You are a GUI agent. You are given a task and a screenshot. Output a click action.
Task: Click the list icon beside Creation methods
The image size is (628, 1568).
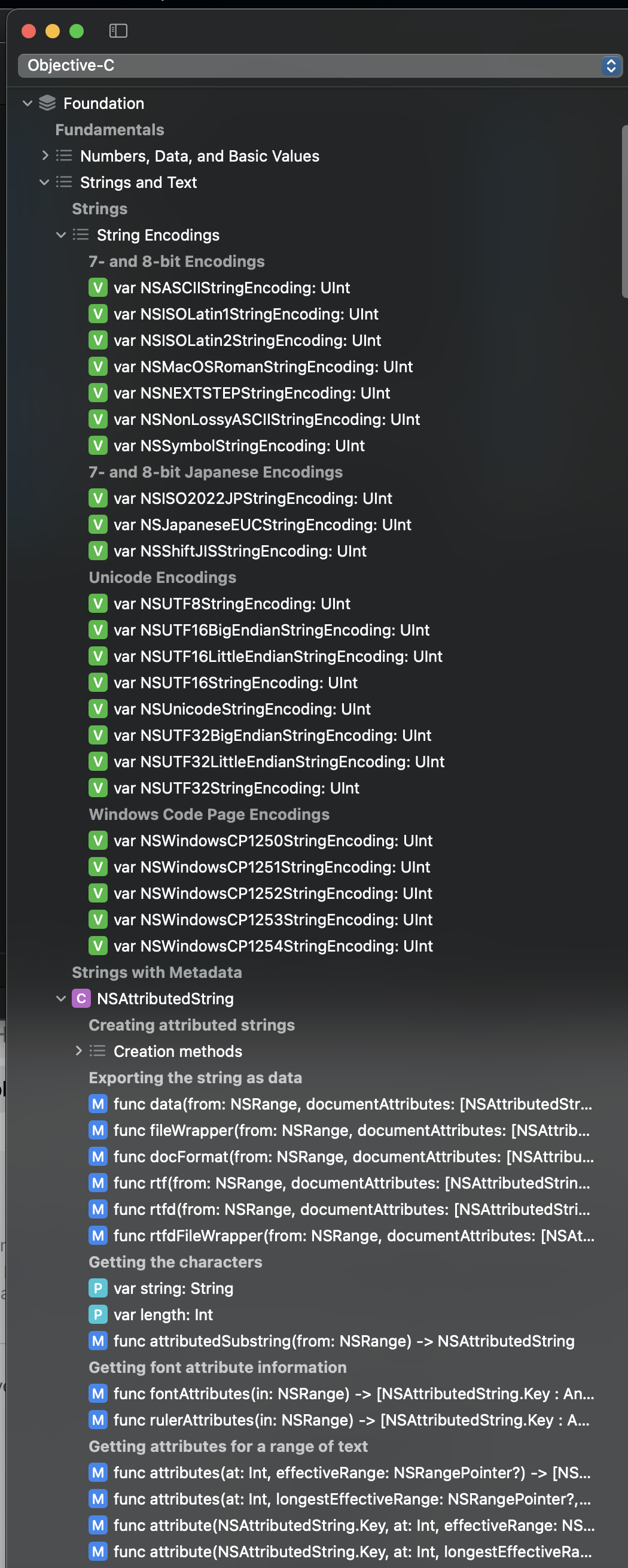pyautogui.click(x=97, y=1050)
